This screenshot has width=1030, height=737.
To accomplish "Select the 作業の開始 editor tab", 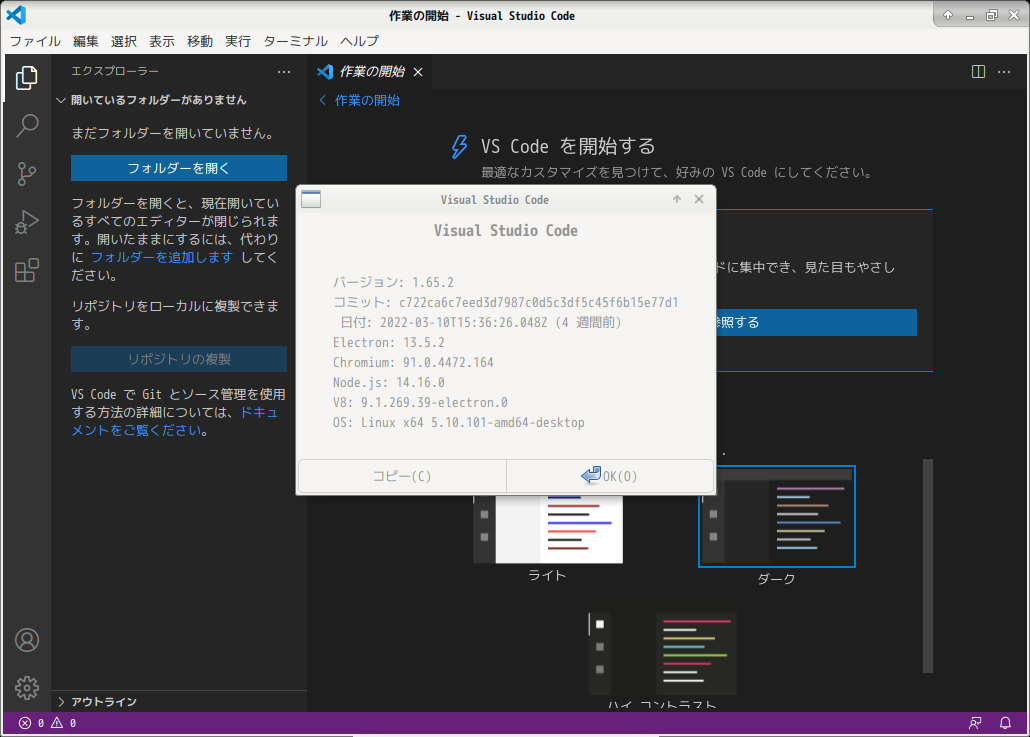I will [x=370, y=72].
